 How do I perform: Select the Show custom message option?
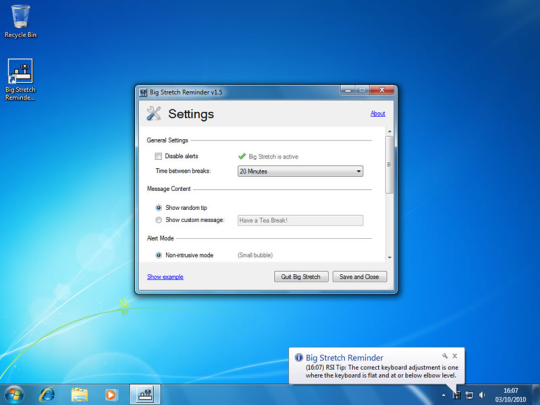[x=158, y=220]
